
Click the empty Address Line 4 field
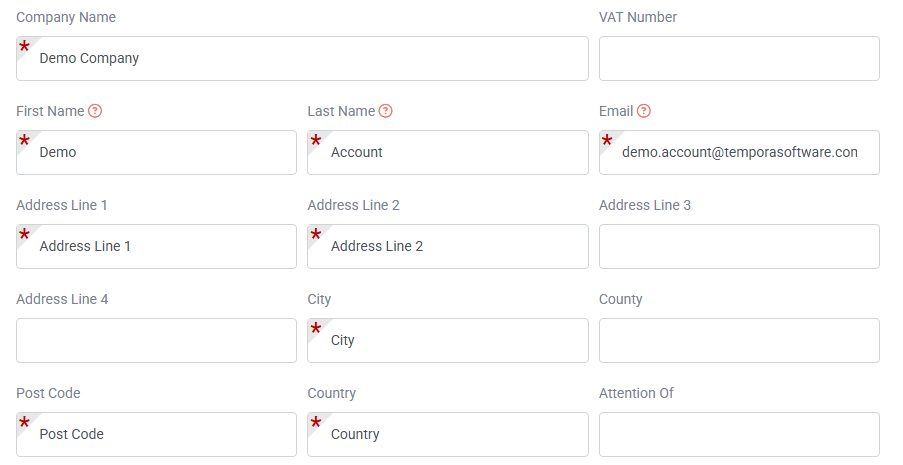click(x=156, y=340)
